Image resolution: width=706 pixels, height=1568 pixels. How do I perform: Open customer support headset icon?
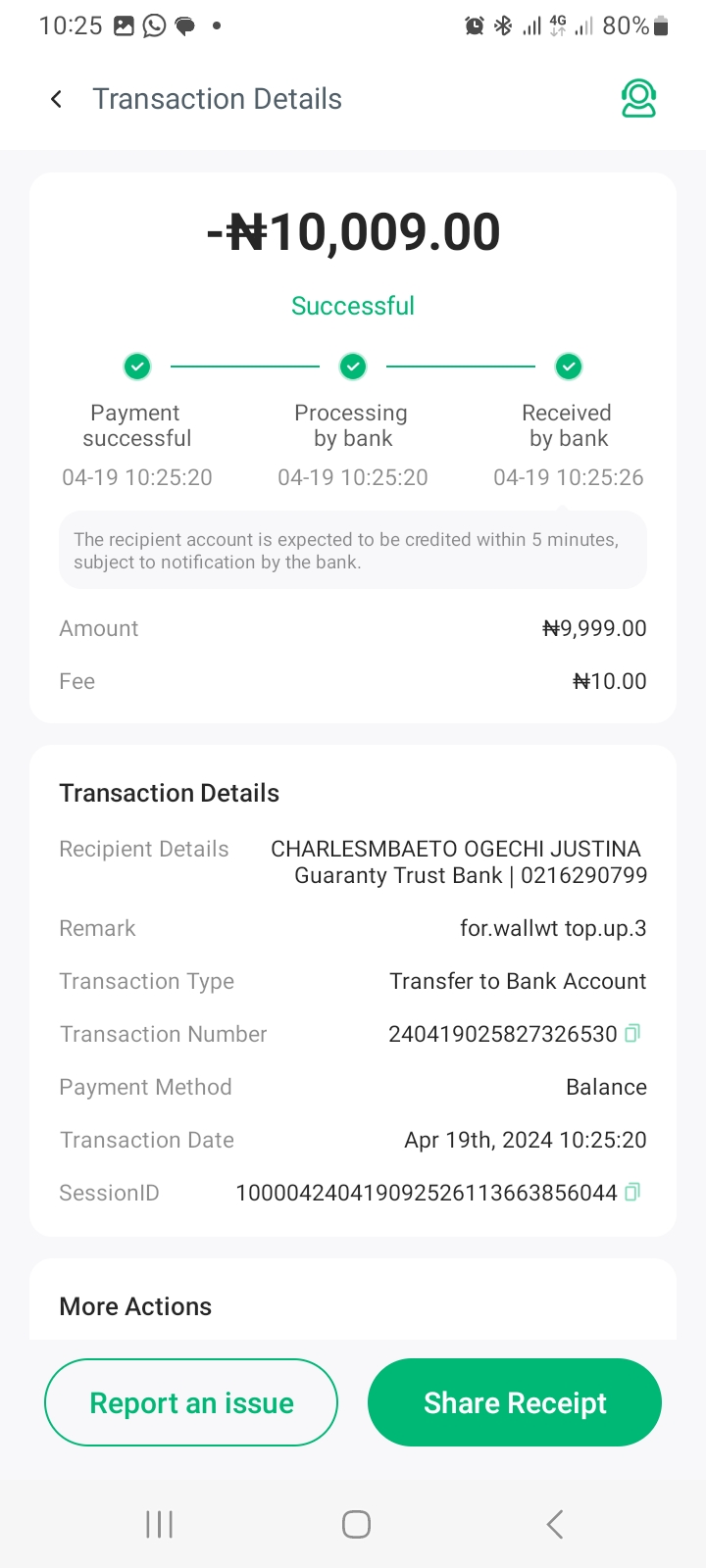pos(638,99)
